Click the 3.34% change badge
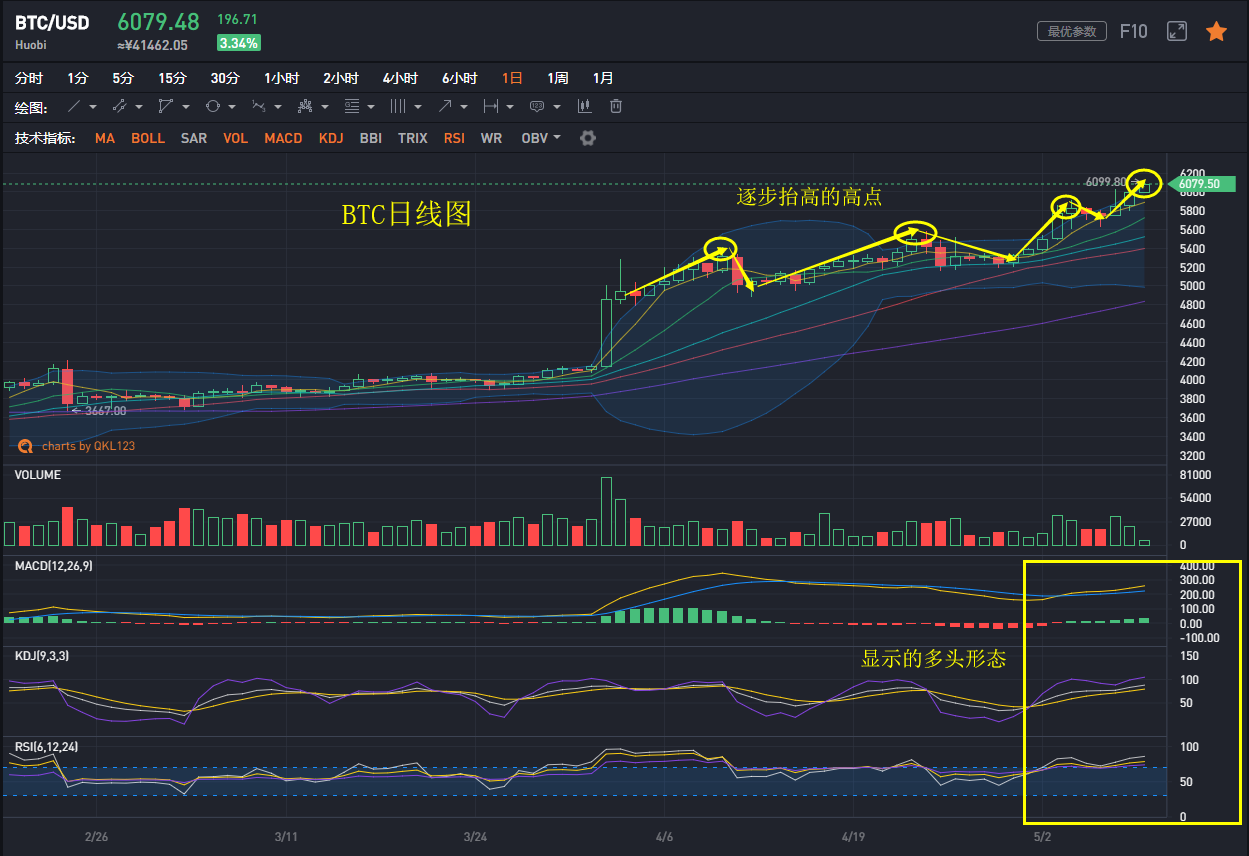Image resolution: width=1249 pixels, height=856 pixels. [x=239, y=43]
